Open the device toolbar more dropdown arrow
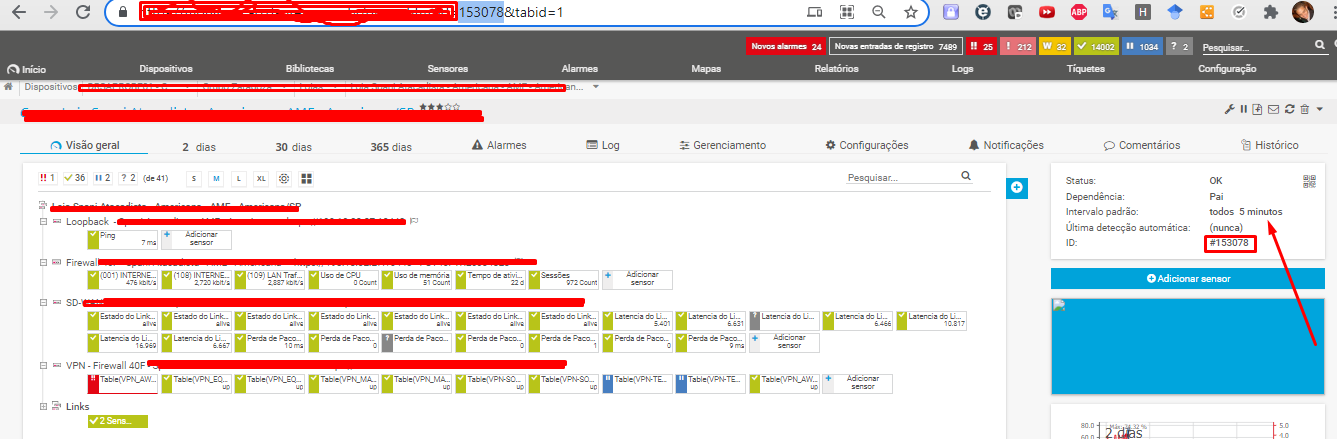The width and height of the screenshot is (1337, 439). click(x=1320, y=109)
